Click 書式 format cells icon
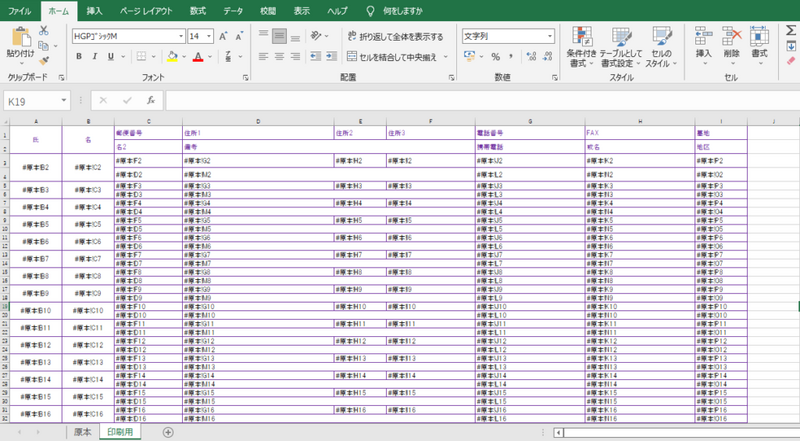 coord(759,46)
